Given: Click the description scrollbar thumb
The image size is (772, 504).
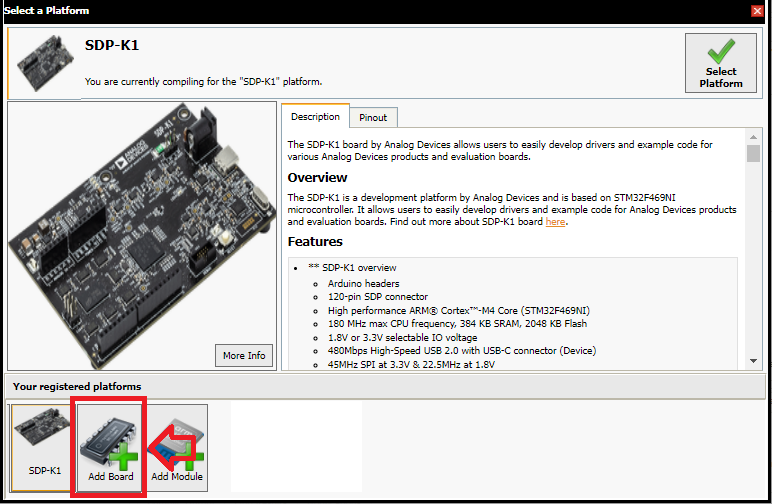Looking at the screenshot, I should [753, 154].
